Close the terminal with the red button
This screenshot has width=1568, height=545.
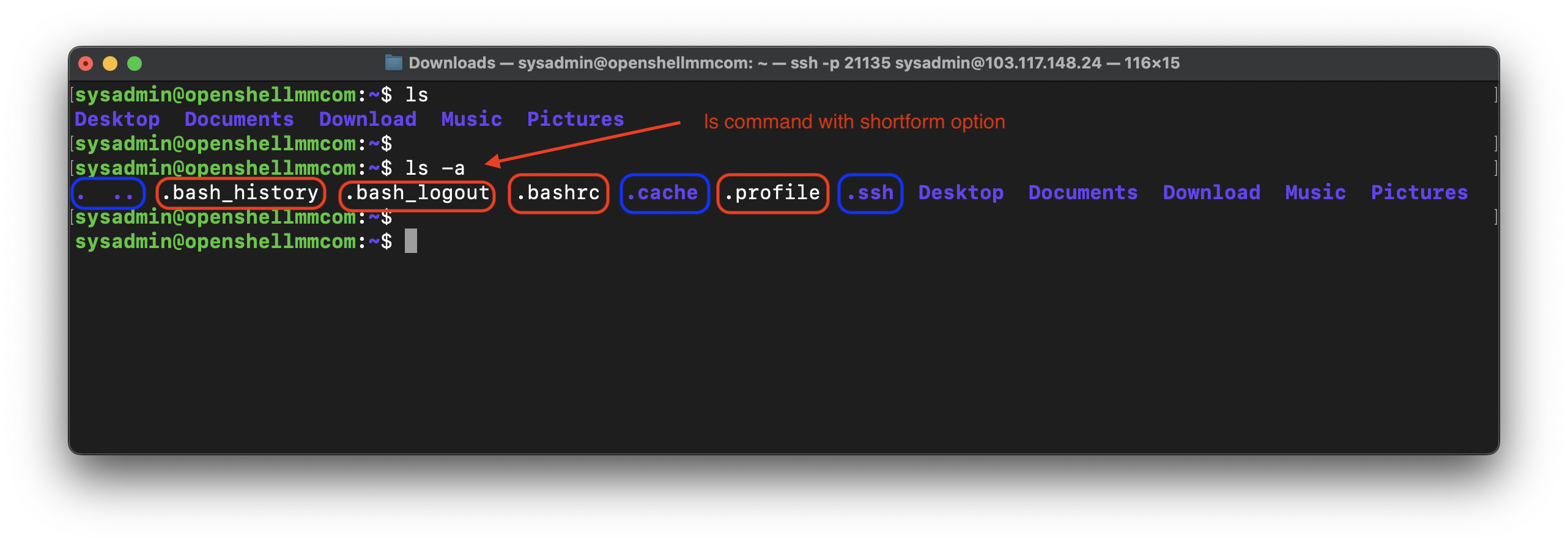[x=86, y=64]
